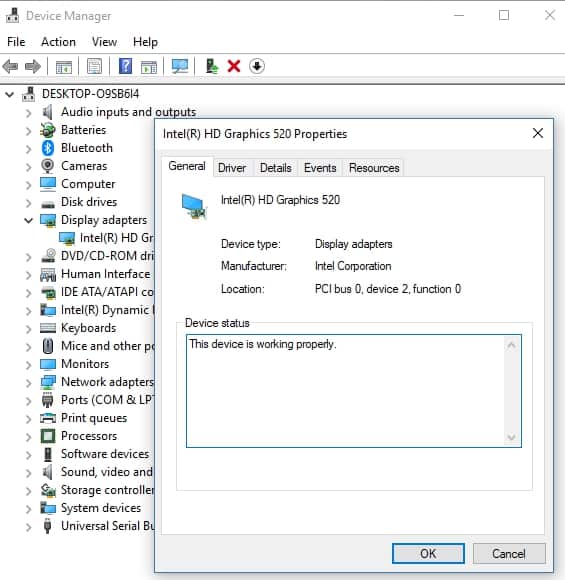The width and height of the screenshot is (565, 580).
Task: Click the large display adapter icon in dialog
Action: point(194,206)
